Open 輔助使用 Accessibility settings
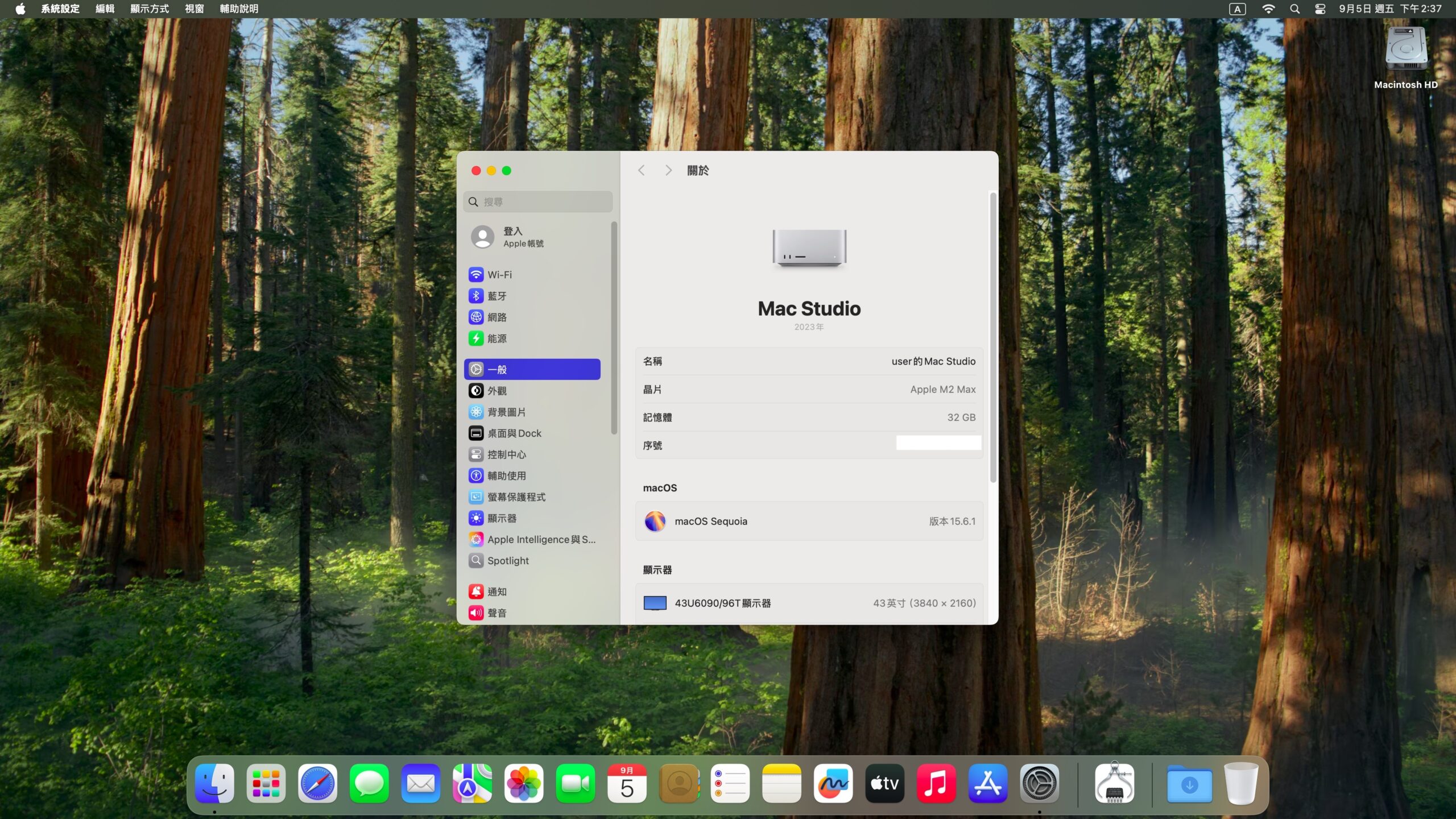The width and height of the screenshot is (1456, 819). [x=532, y=475]
